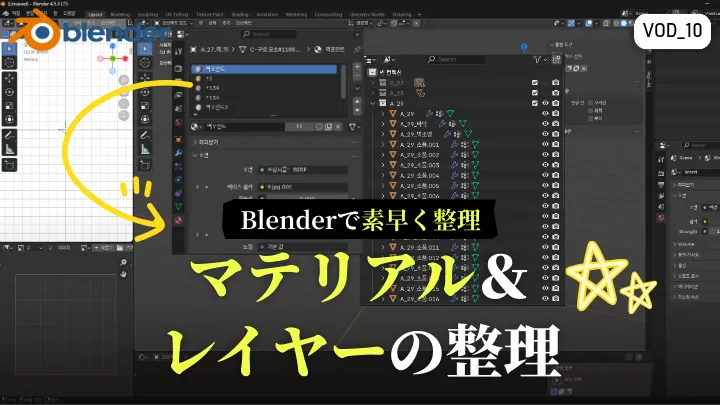The height and width of the screenshot is (405, 720).
Task: Open the Tool properties tab
Action: (178, 51)
